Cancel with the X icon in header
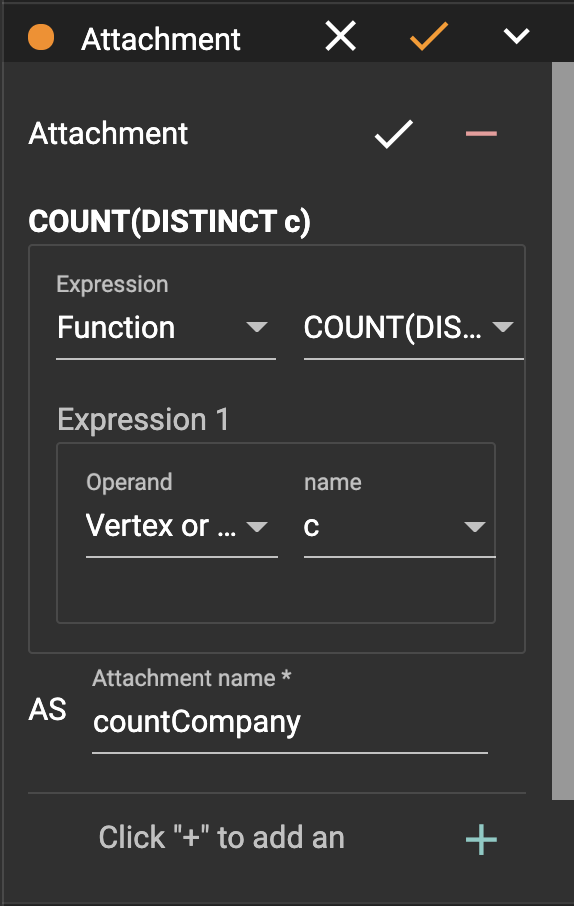The width and height of the screenshot is (574, 906). click(340, 36)
